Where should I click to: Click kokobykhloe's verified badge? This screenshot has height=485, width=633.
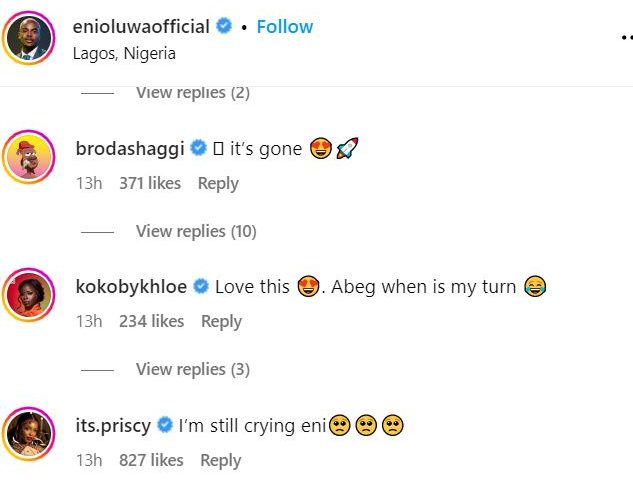[x=201, y=287]
